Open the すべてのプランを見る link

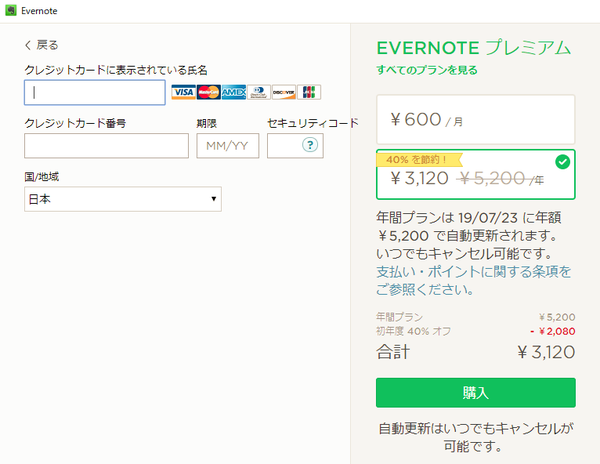pyautogui.click(x=427, y=70)
